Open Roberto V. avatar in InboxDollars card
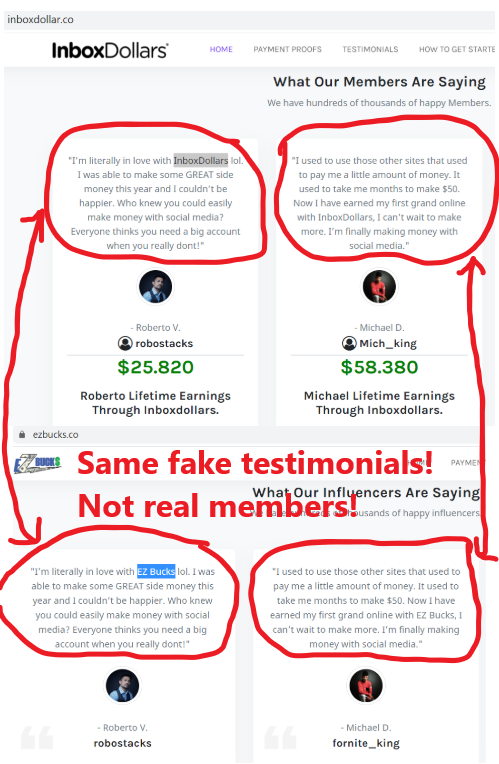 tap(155, 286)
